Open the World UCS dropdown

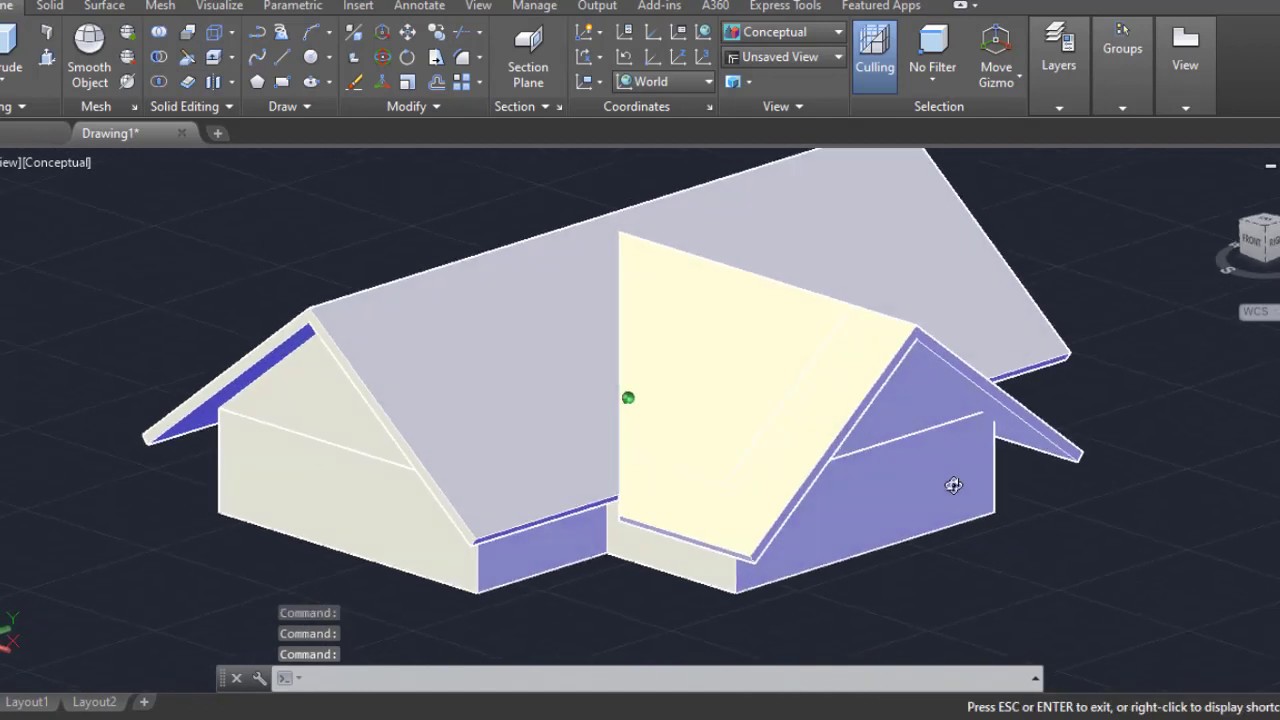[x=664, y=82]
